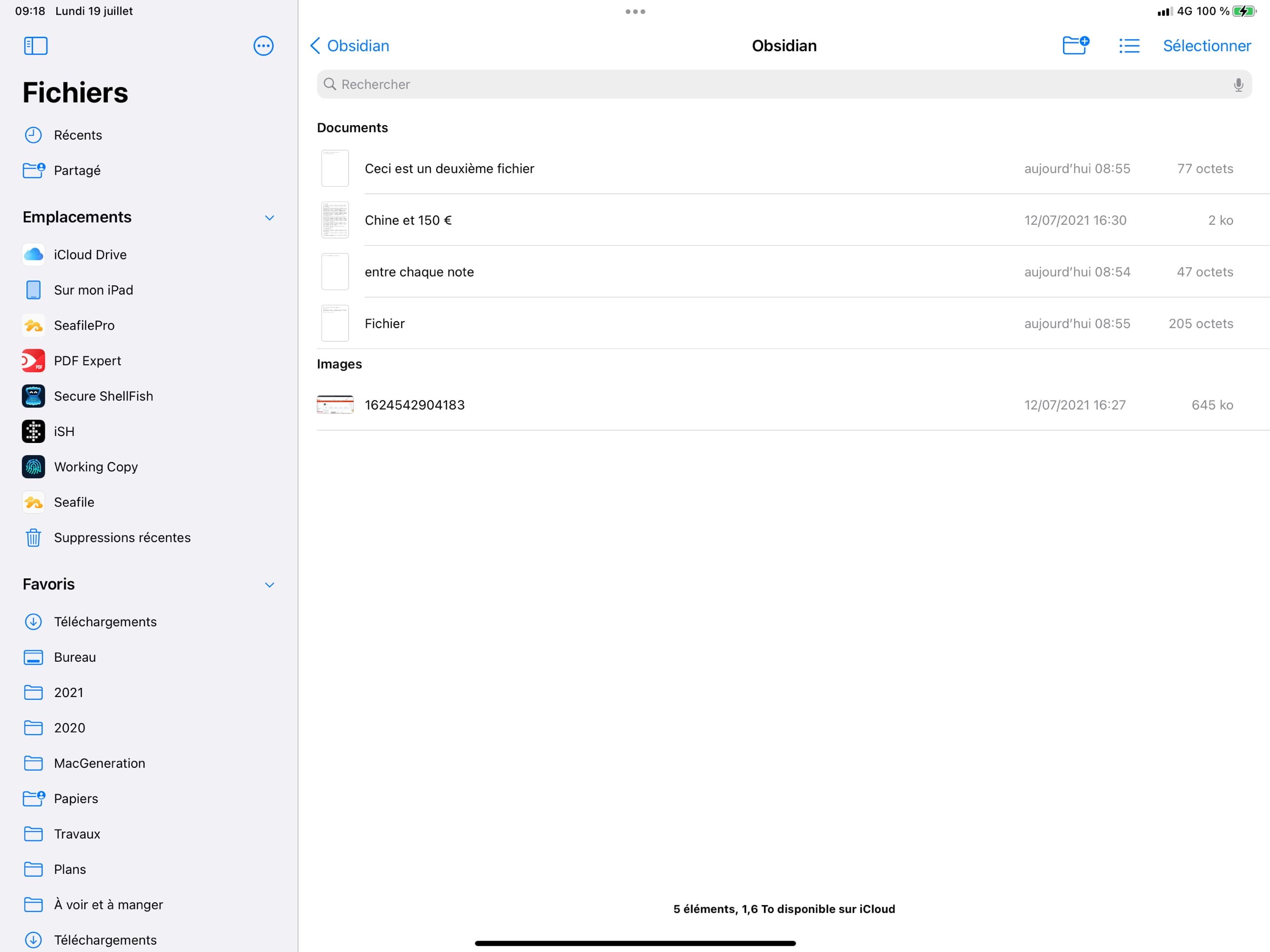Open image 1624542904183
The image size is (1270, 952).
(793, 405)
